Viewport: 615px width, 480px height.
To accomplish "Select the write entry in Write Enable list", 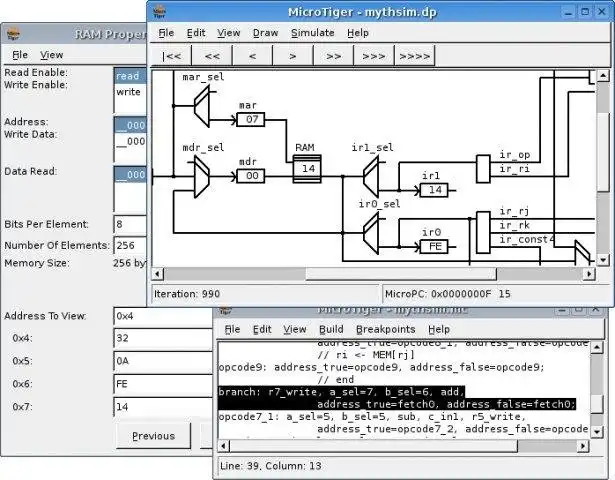I will coord(131,92).
